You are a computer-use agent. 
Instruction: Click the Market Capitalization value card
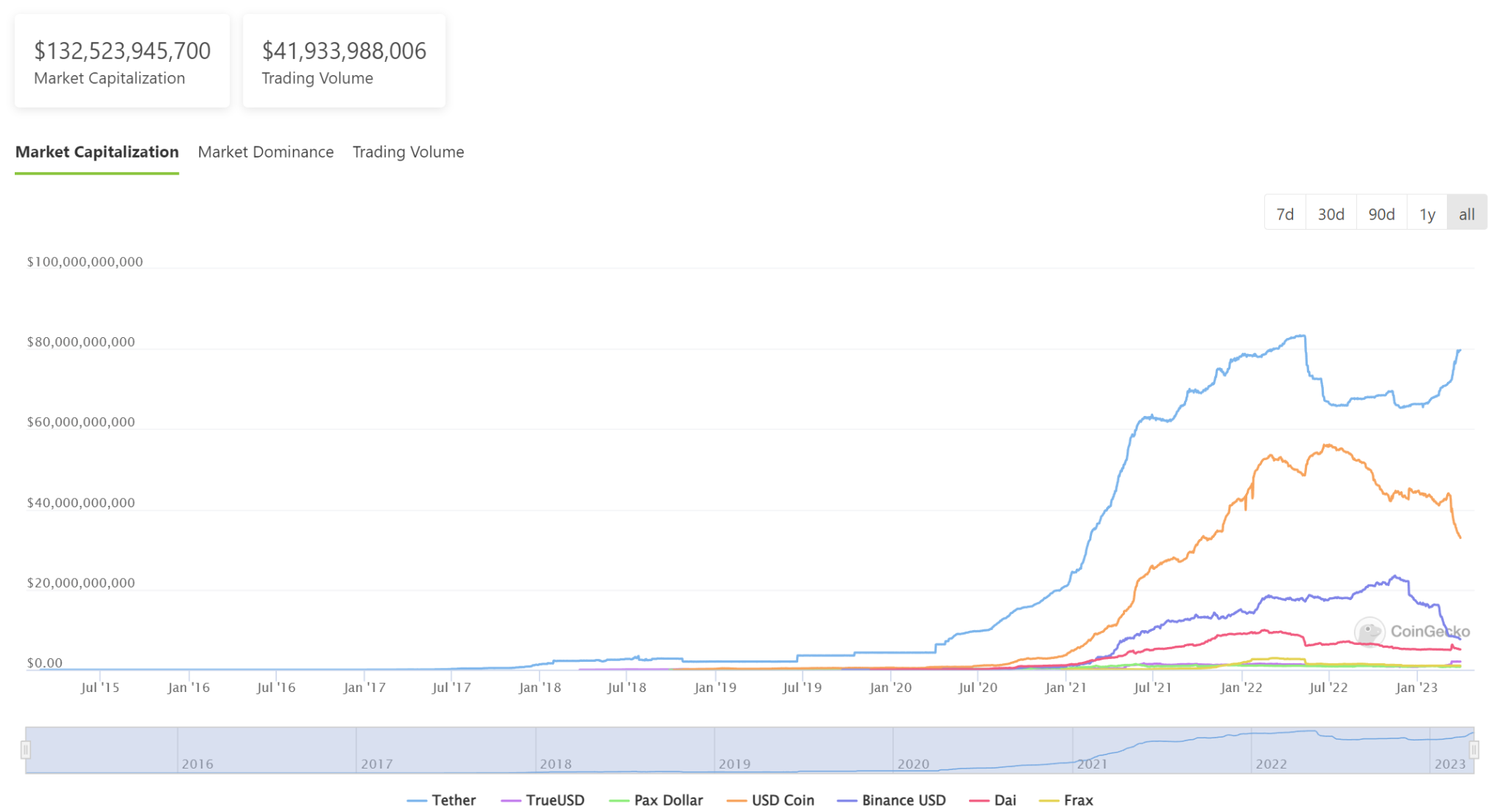click(x=122, y=61)
